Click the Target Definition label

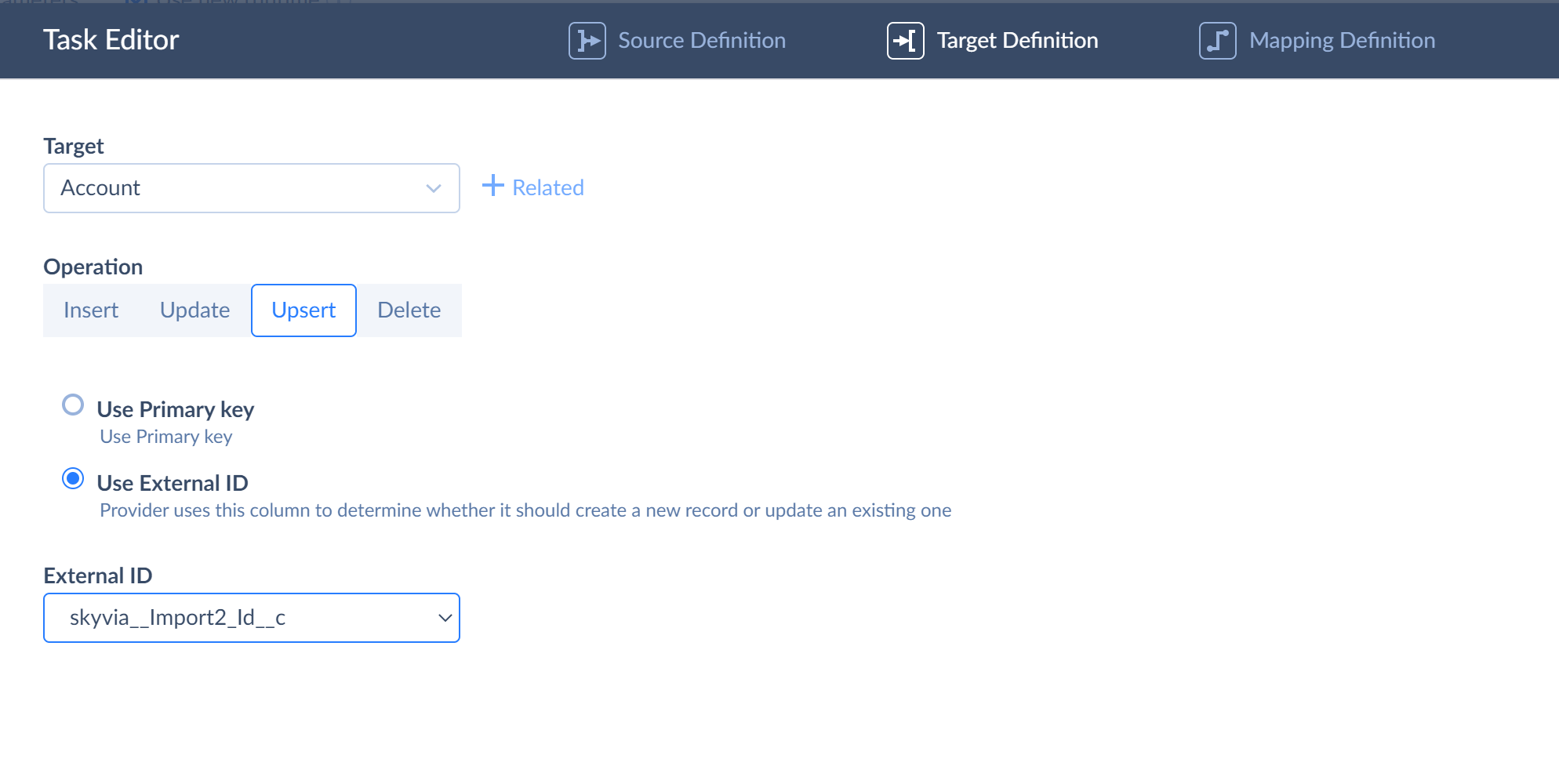[1018, 40]
